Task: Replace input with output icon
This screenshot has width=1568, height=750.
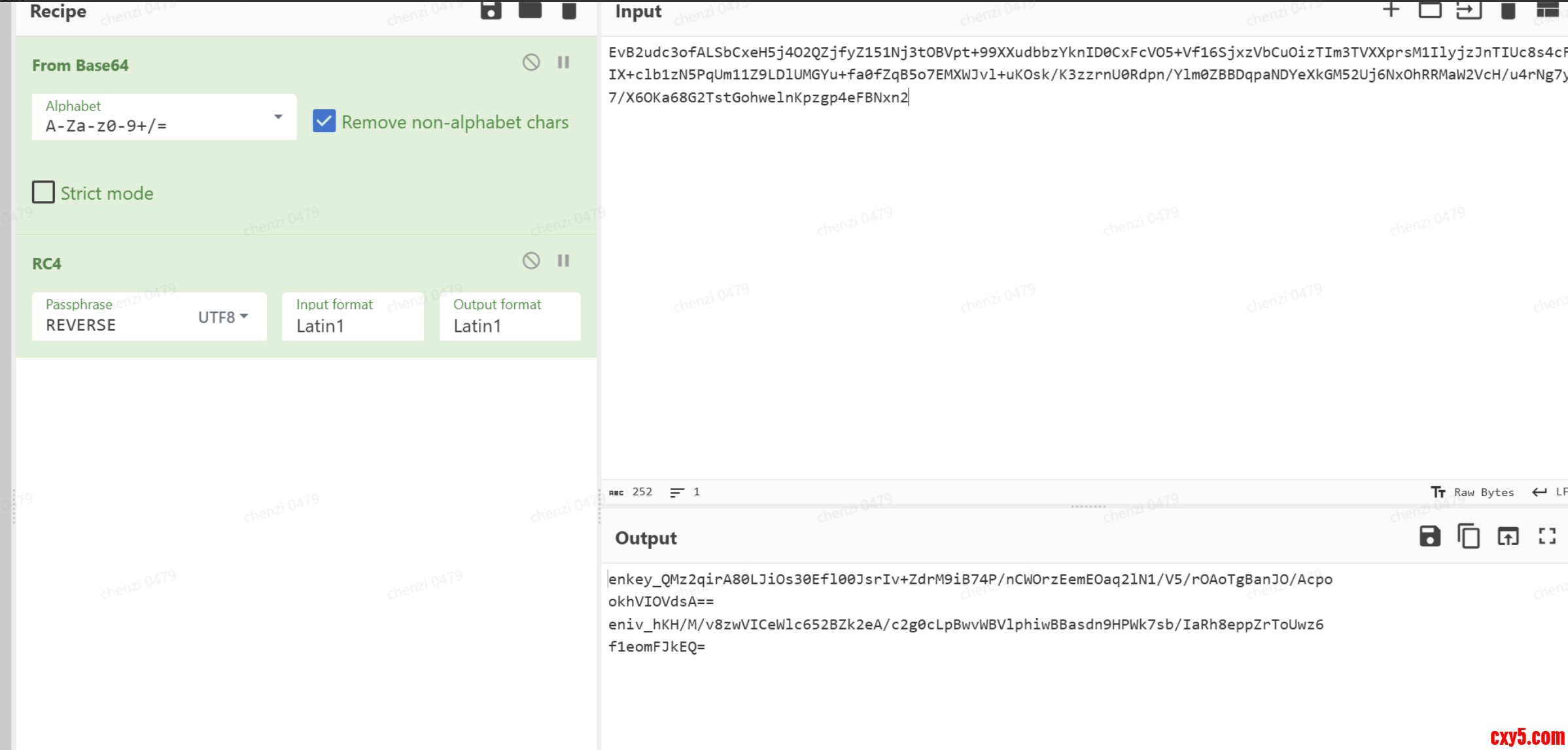Action: click(x=1508, y=537)
